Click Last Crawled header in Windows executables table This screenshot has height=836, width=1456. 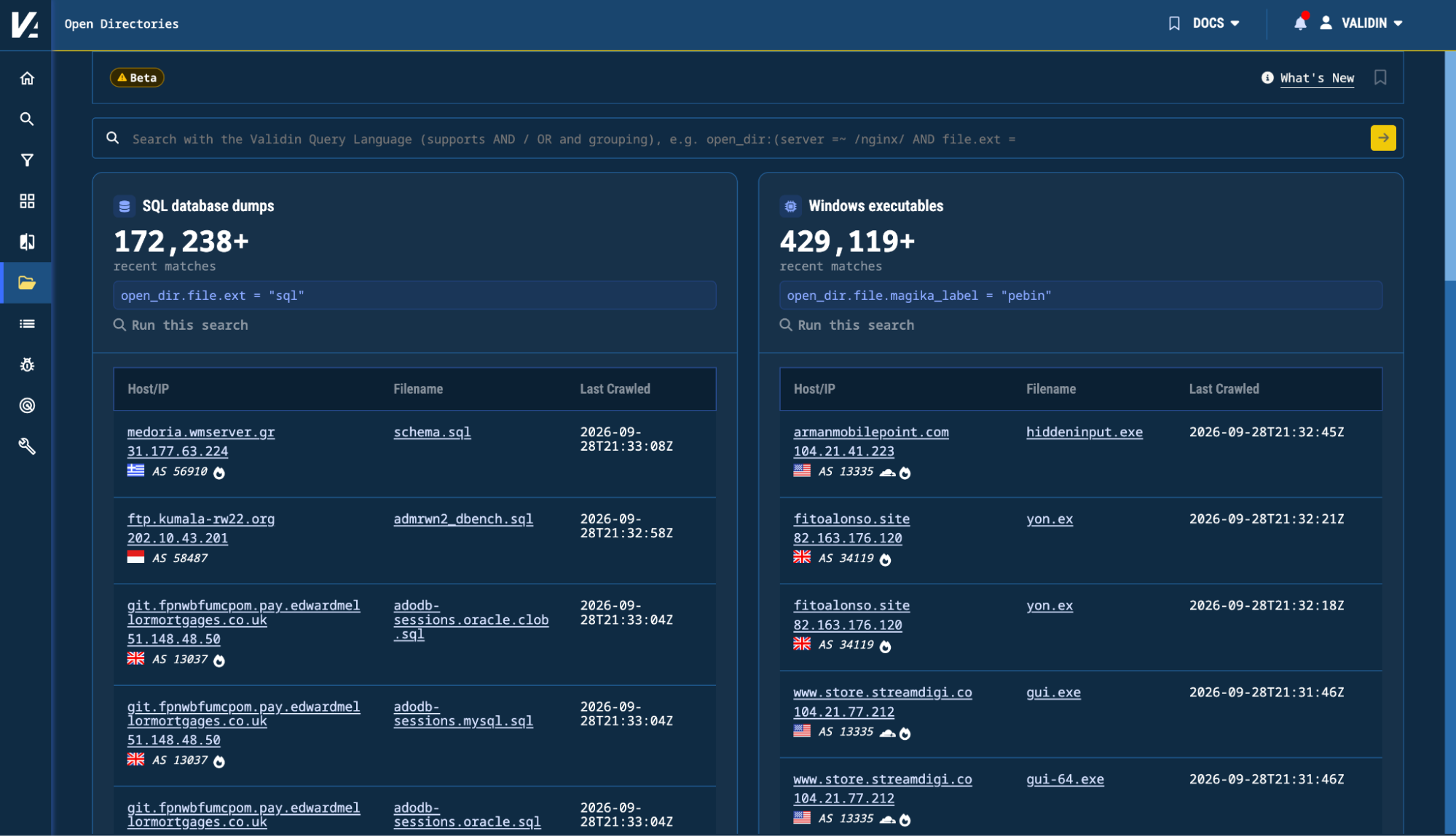(x=1224, y=389)
